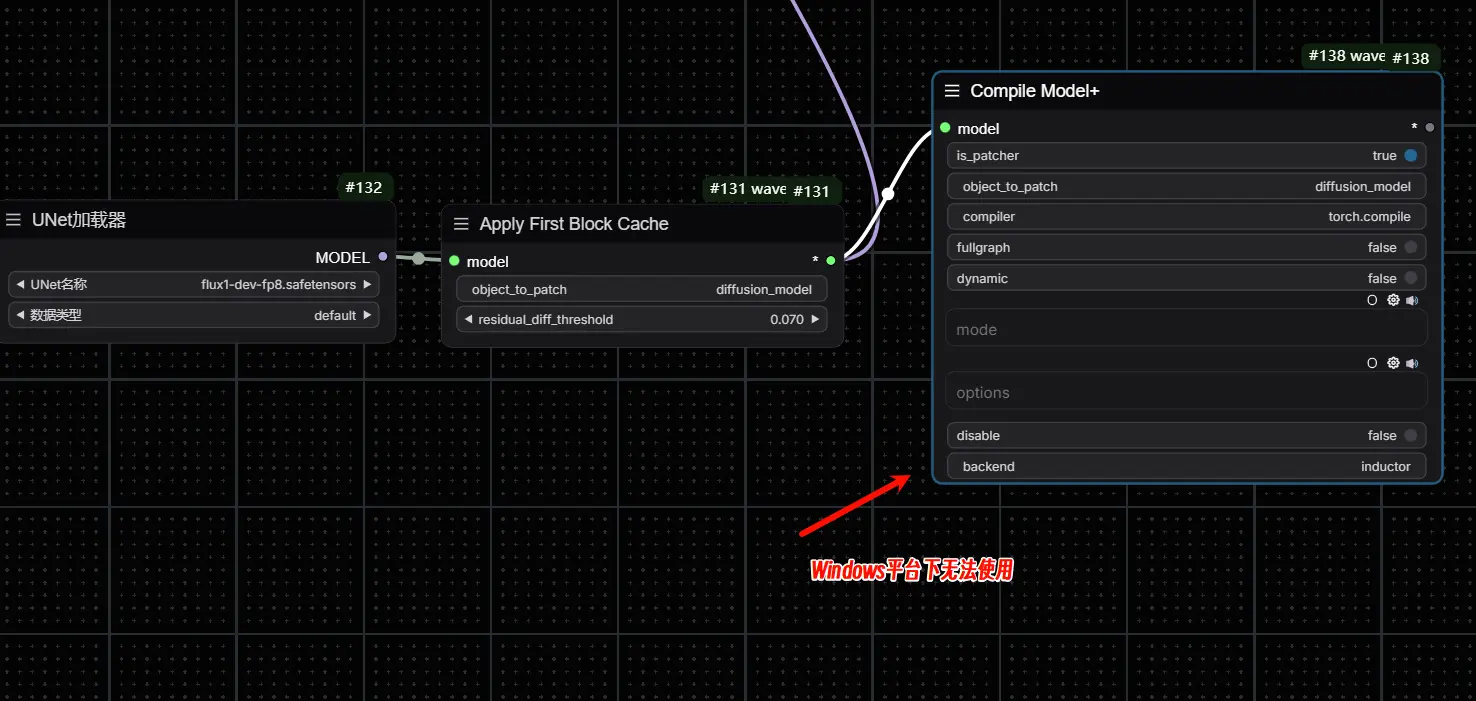Click the model input socket on Compile Model+
This screenshot has height=701, width=1476.
pyautogui.click(x=945, y=128)
